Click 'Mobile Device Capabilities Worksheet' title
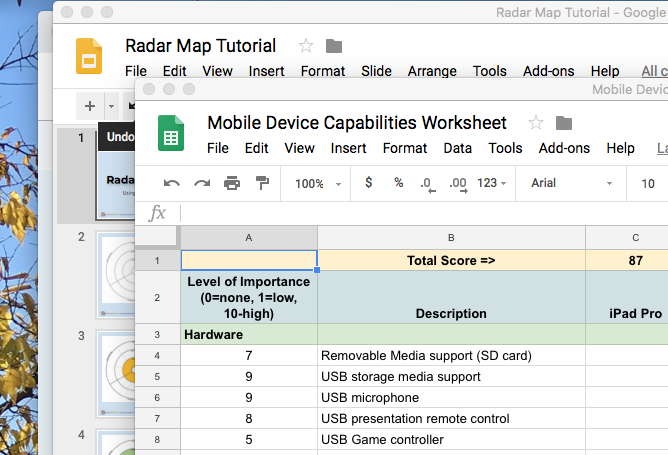Viewport: 668px width, 455px height. 357,123
